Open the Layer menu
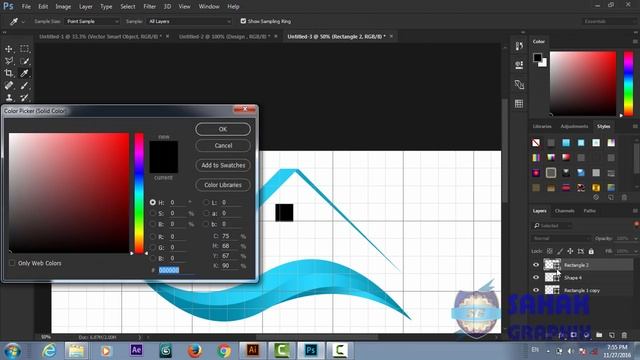The height and width of the screenshot is (360, 640). 86,7
